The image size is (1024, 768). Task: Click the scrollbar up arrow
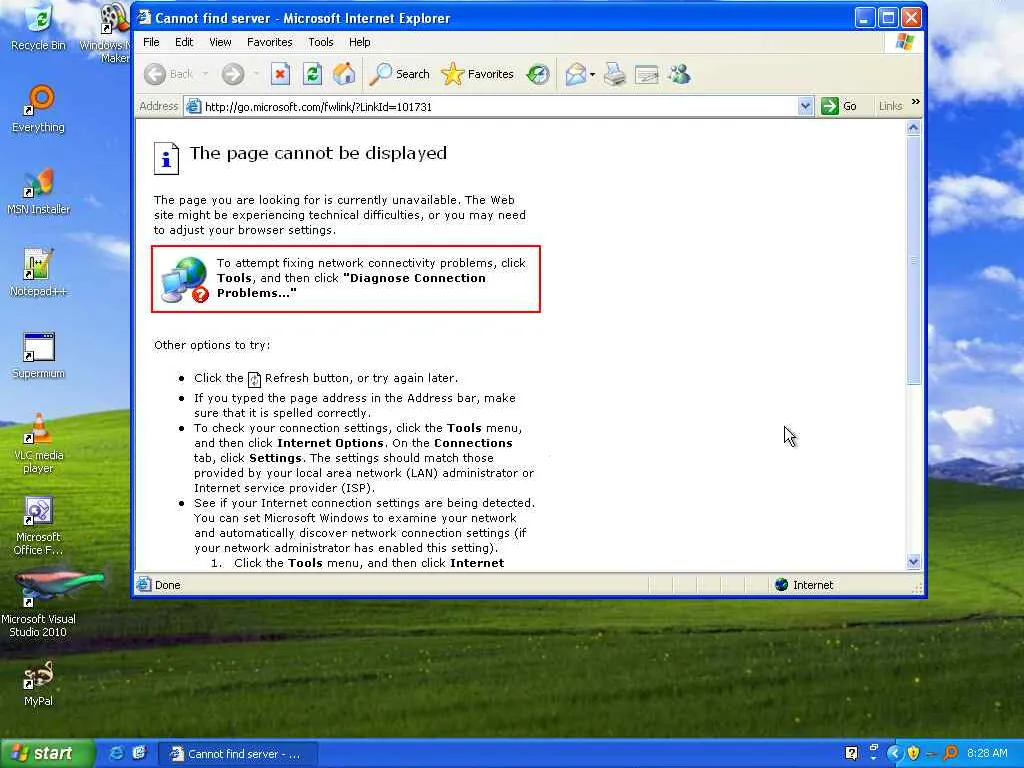pos(914,128)
